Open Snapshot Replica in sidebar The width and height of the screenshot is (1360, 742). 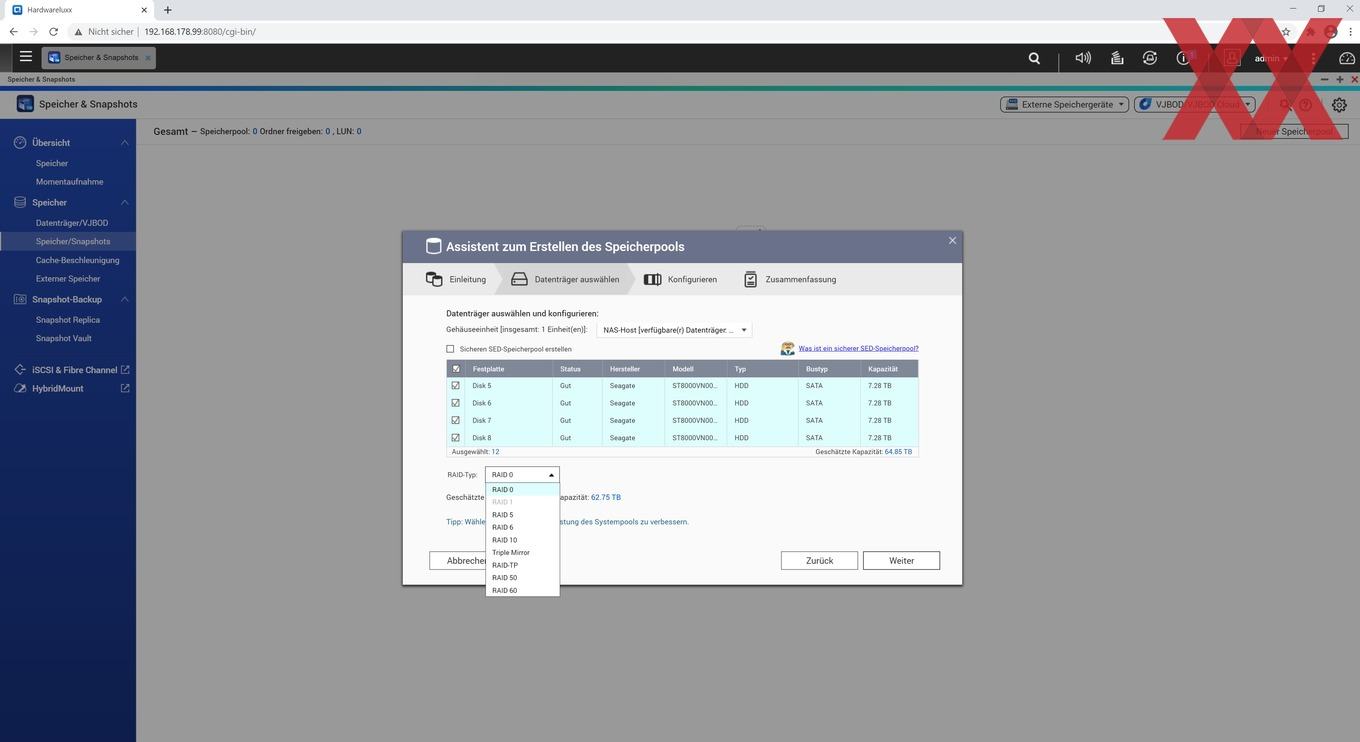(x=68, y=320)
